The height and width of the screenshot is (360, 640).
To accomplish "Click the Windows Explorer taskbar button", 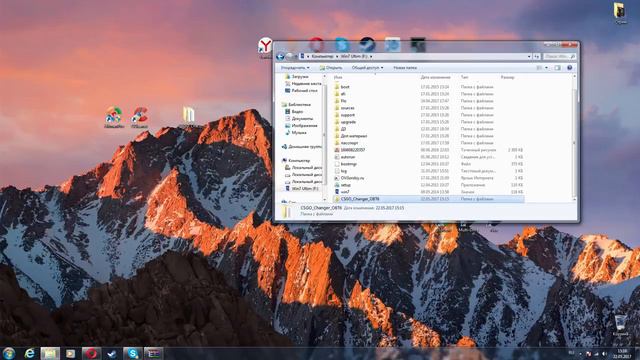I will click(x=50, y=353).
